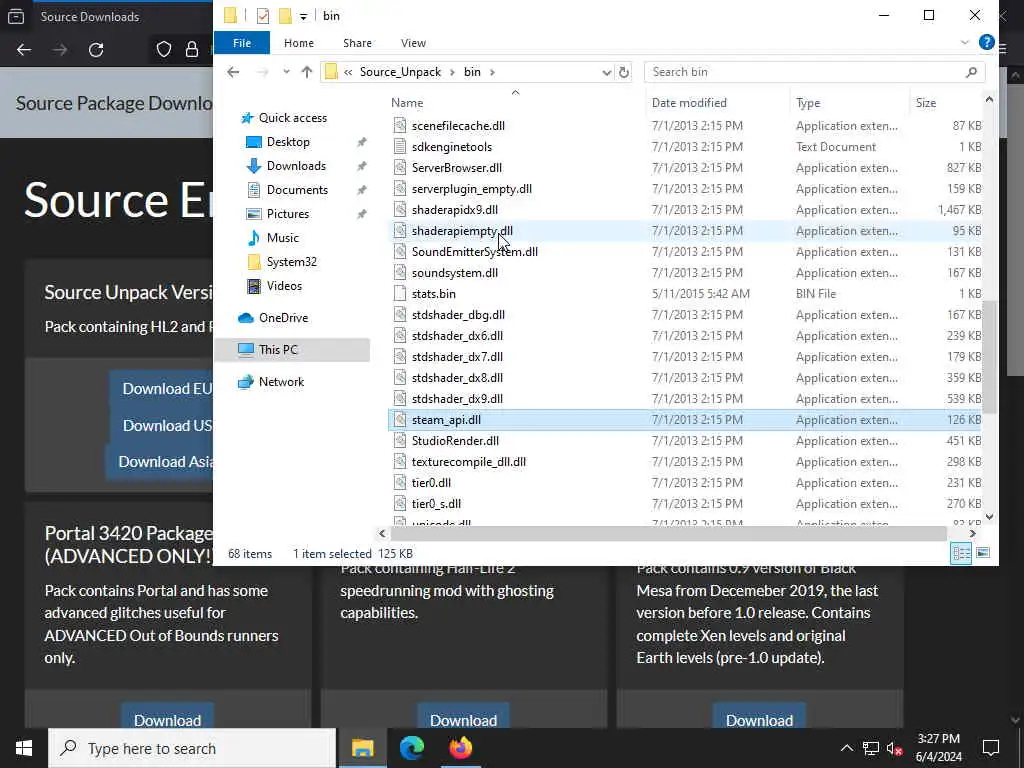Click File Explorer taskbar icon
The width and height of the screenshot is (1024, 768).
(x=362, y=748)
